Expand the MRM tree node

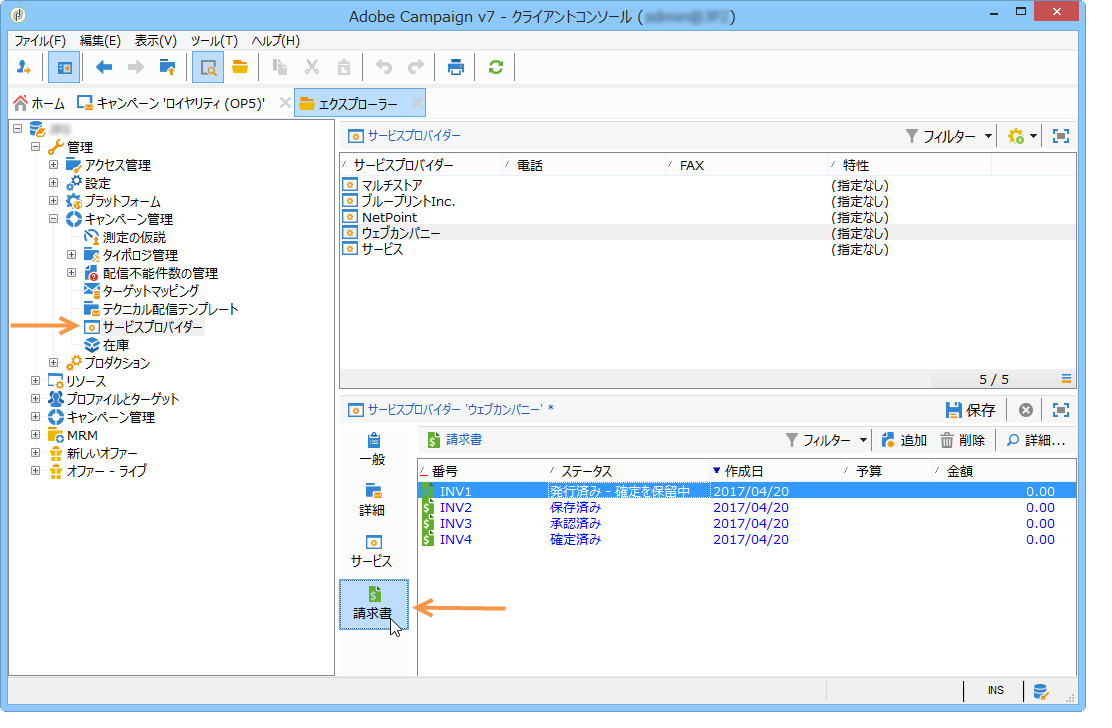point(35,435)
